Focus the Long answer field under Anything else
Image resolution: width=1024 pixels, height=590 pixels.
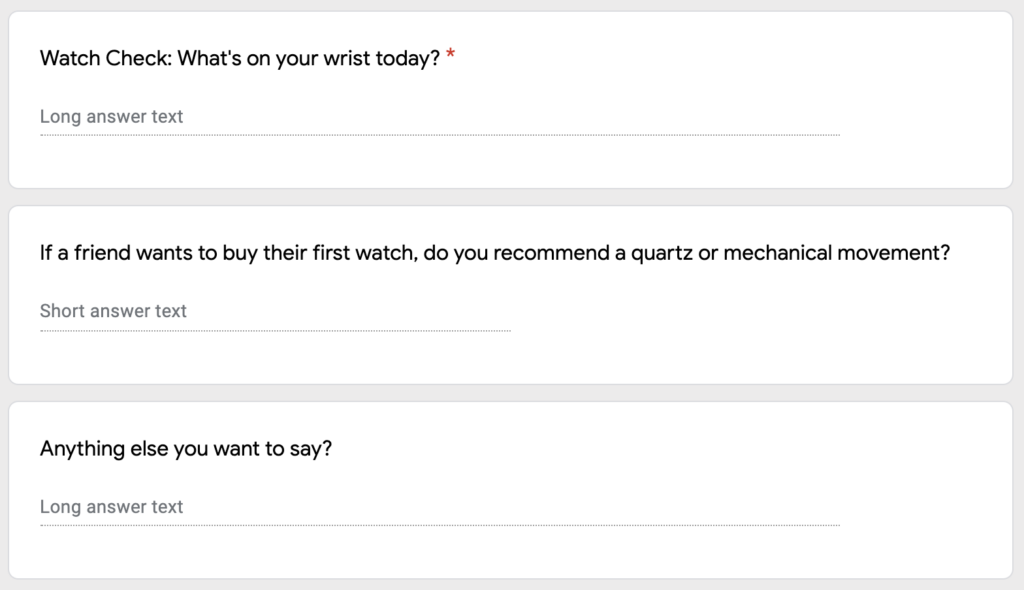tap(440, 507)
